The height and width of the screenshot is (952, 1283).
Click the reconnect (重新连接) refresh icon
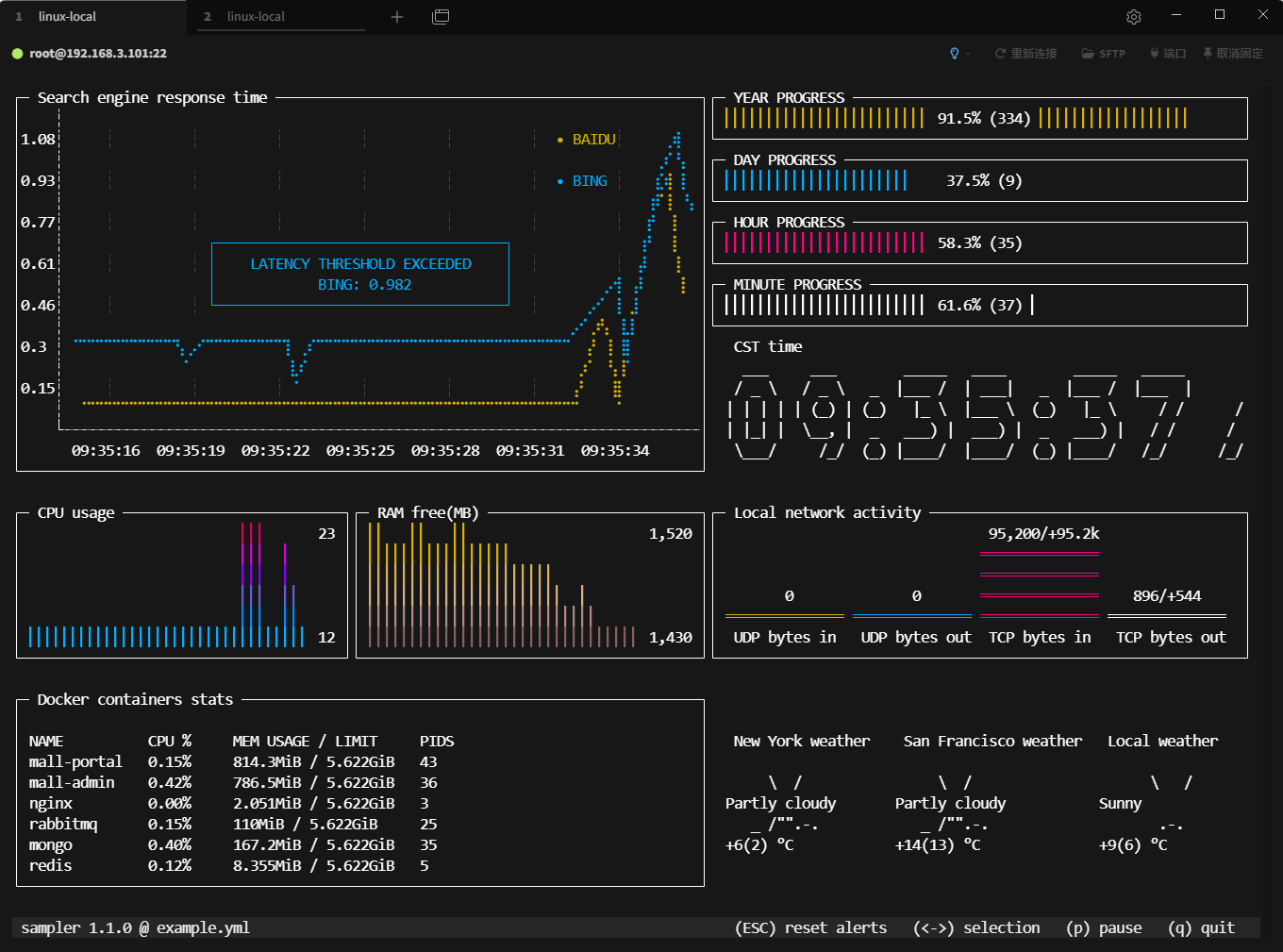(x=1000, y=54)
